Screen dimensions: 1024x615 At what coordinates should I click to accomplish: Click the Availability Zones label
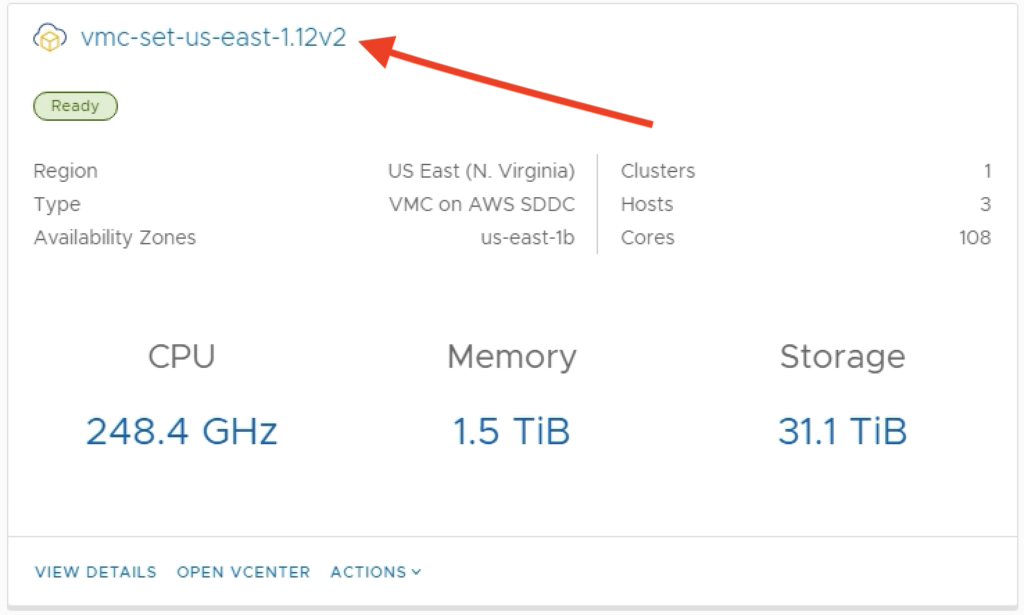tap(115, 238)
